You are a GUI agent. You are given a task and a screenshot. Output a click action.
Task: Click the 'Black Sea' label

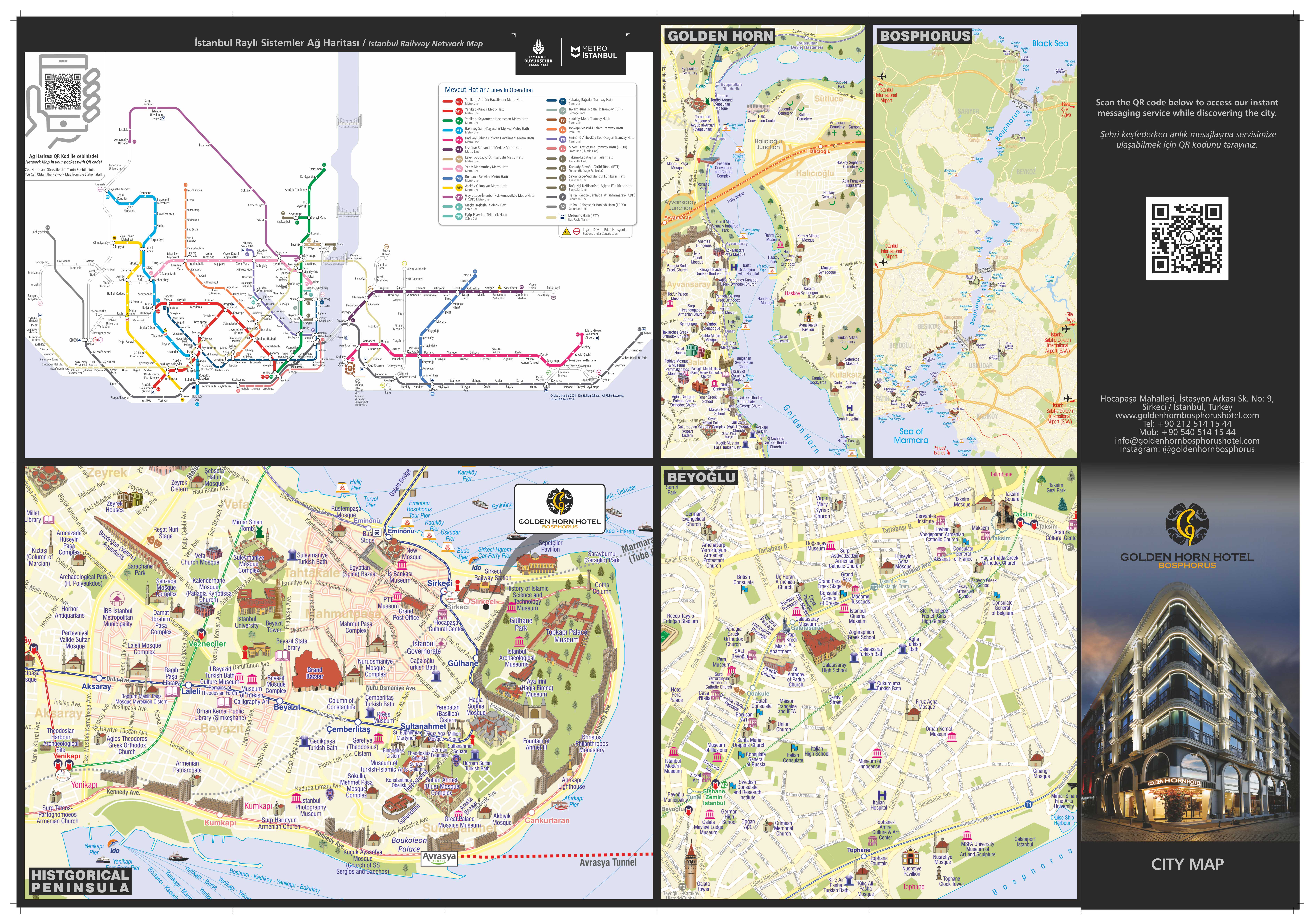(x=1050, y=43)
